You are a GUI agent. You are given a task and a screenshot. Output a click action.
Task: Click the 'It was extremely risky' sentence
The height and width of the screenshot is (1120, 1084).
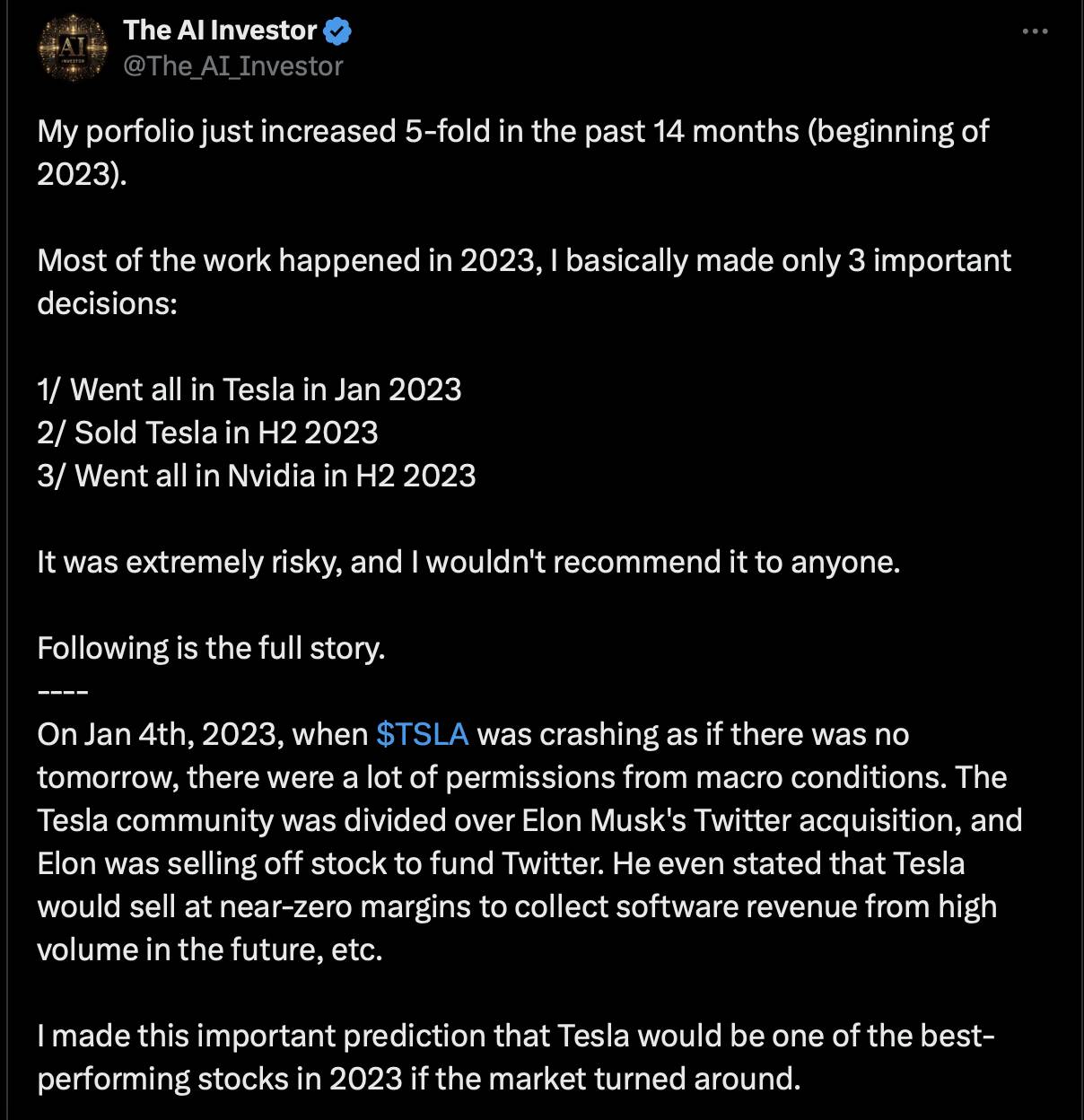tap(468, 562)
